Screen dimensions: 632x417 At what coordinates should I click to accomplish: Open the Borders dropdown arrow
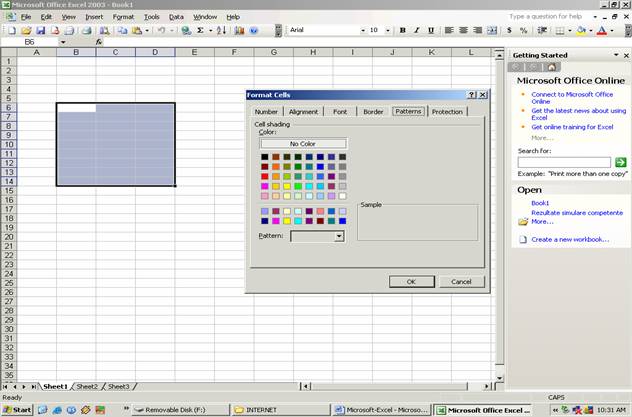570,30
